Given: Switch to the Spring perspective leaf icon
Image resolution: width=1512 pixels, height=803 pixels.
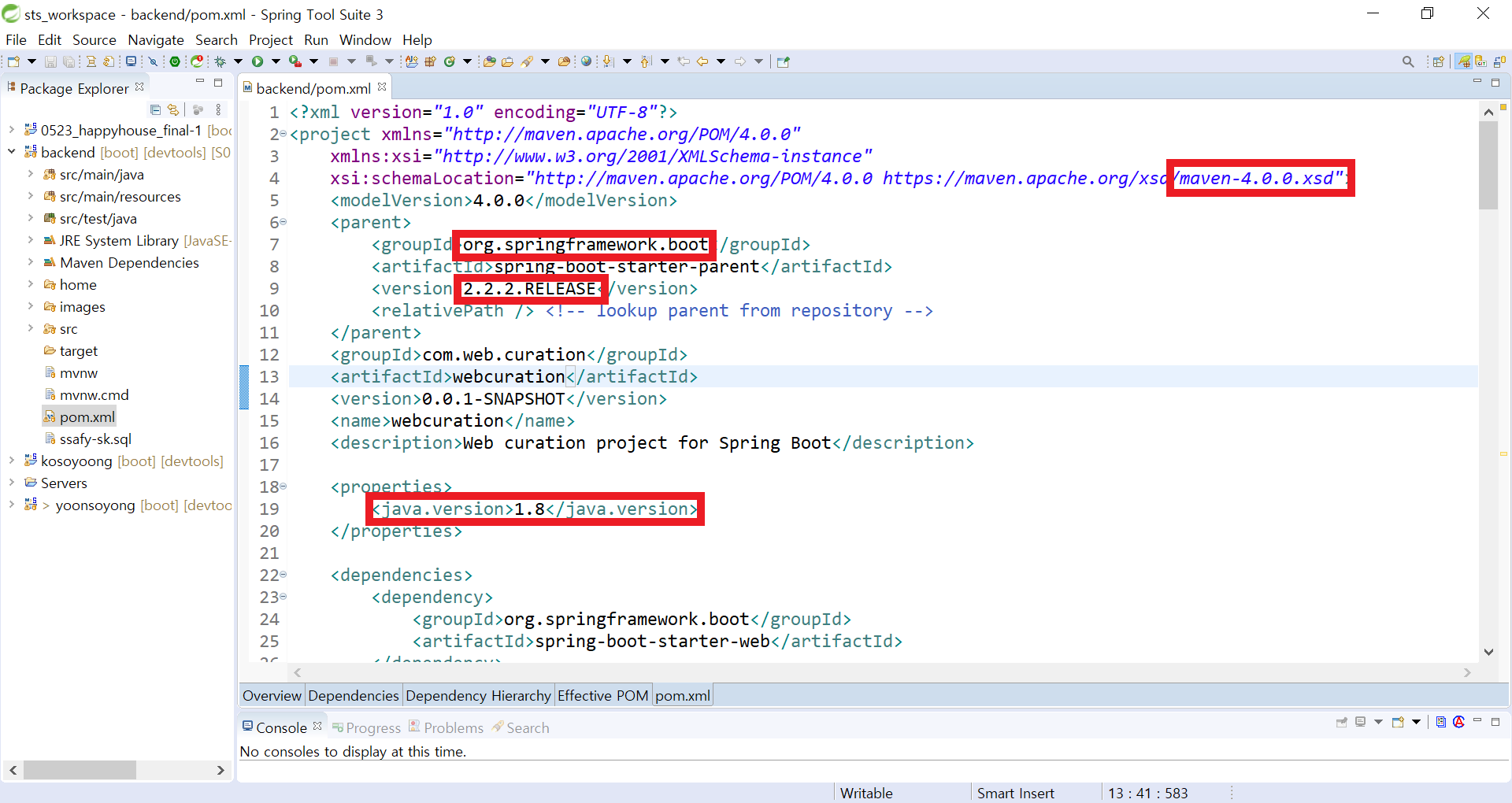Looking at the screenshot, I should point(1463,61).
